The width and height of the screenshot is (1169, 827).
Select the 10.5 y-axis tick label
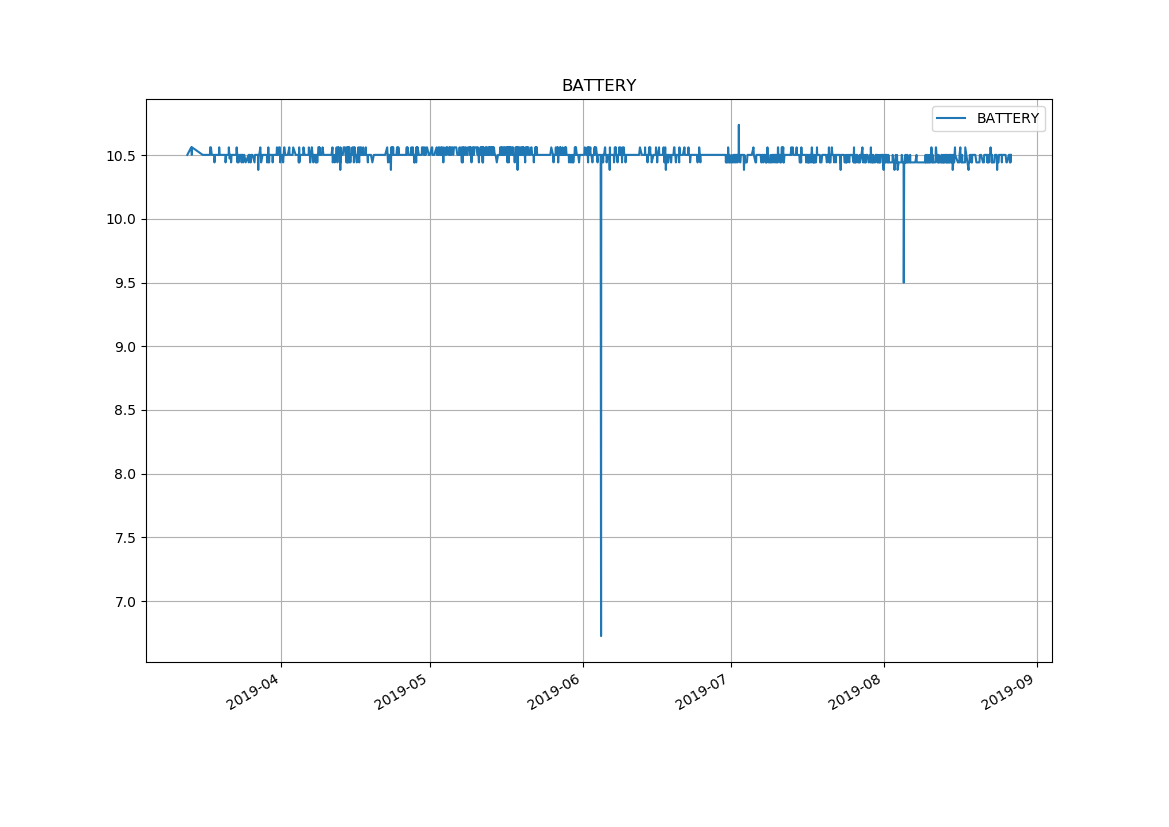(x=120, y=156)
